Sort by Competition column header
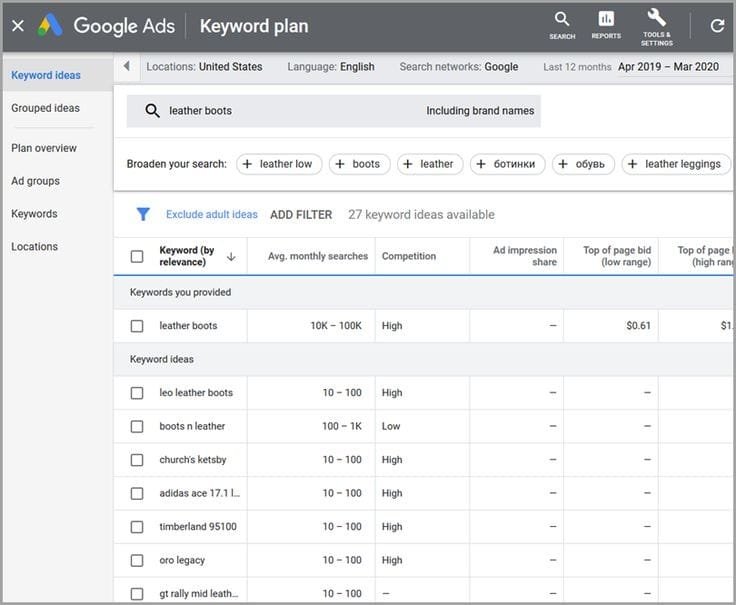 pyautogui.click(x=409, y=256)
